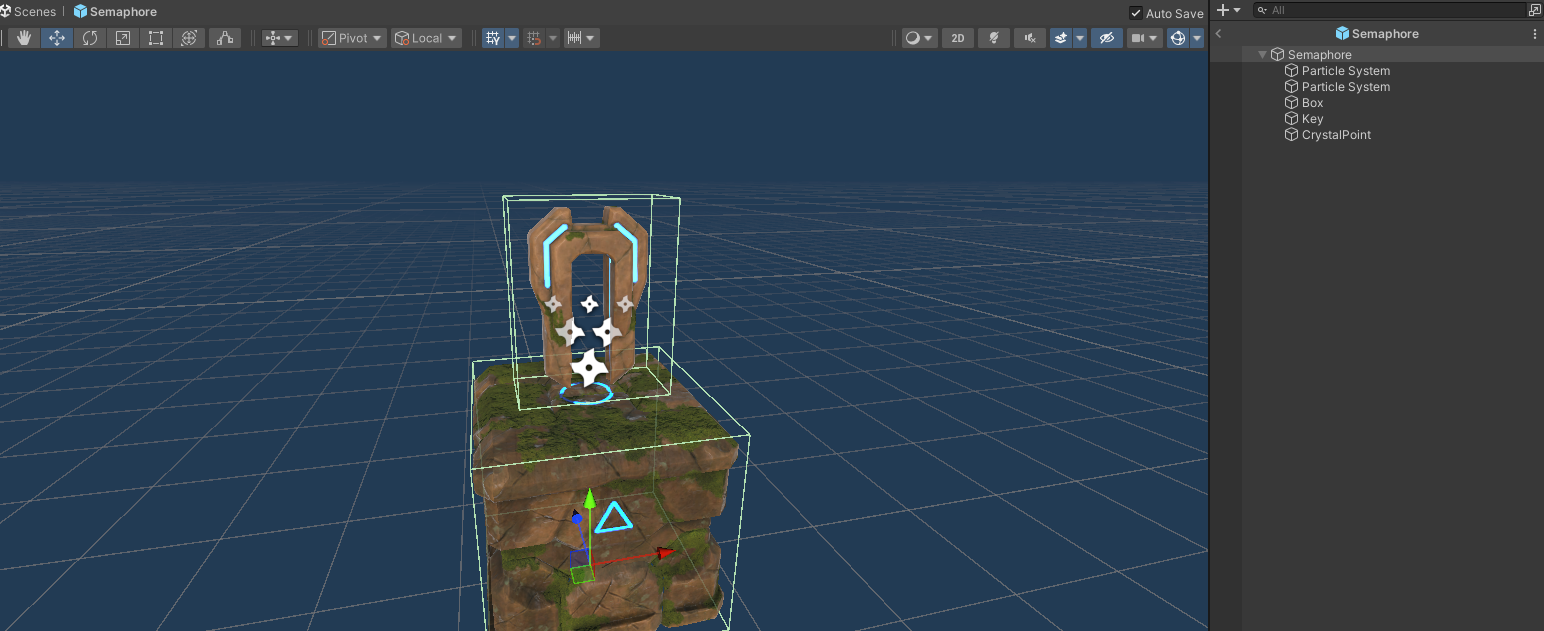Open the Pivot handle position dropdown

coord(352,38)
